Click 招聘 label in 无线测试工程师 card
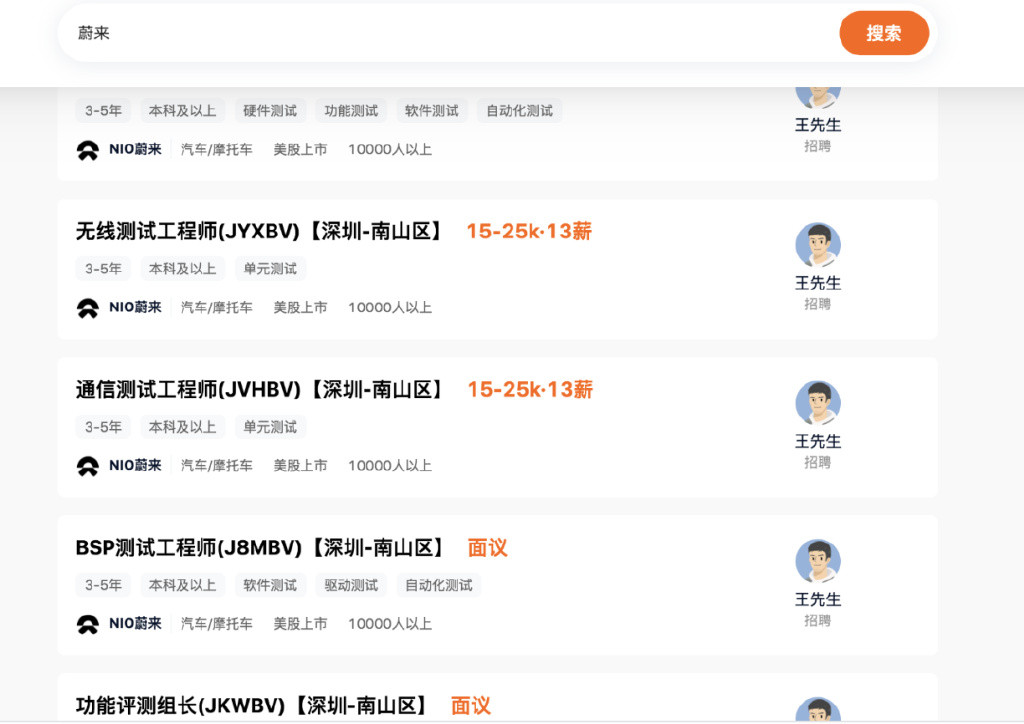 tap(818, 304)
